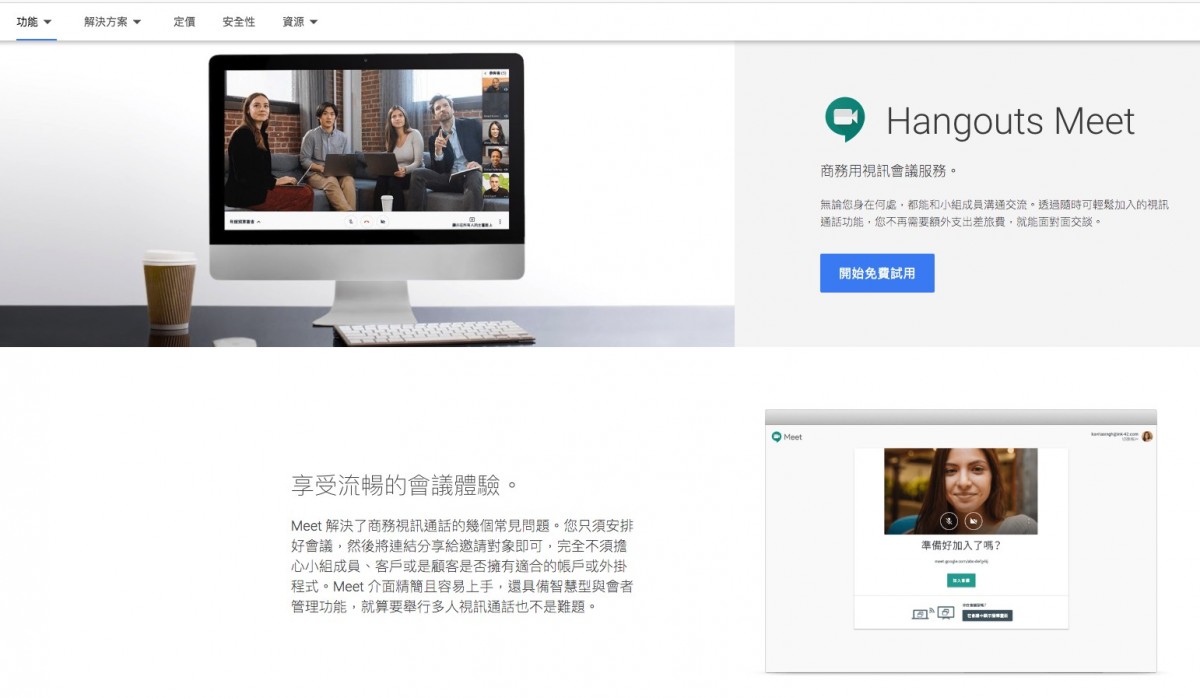Open the 安全性 page
1200x698 pixels.
239,21
